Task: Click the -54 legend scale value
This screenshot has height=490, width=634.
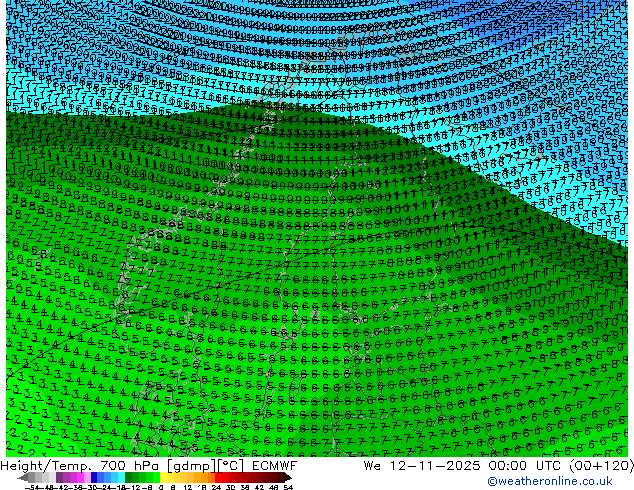Action: pyautogui.click(x=32, y=487)
